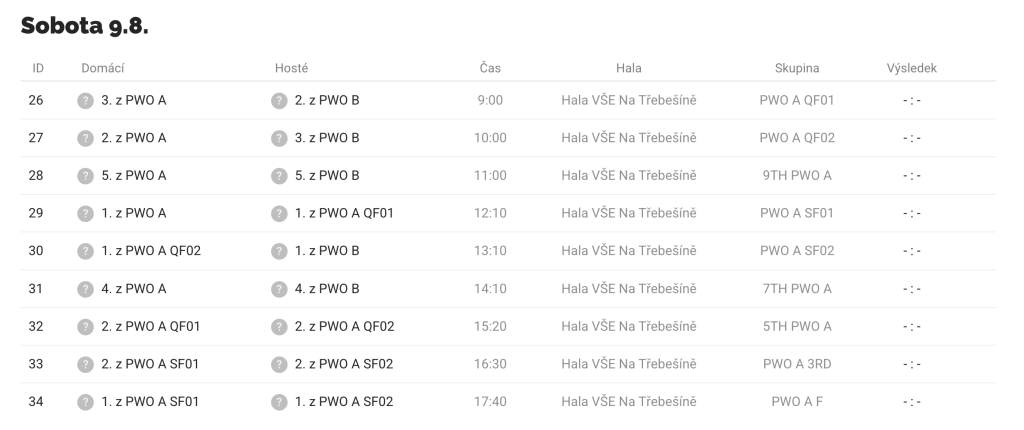This screenshot has width=1024, height=430.
Task: Sort by the Čas column header
Action: point(490,68)
